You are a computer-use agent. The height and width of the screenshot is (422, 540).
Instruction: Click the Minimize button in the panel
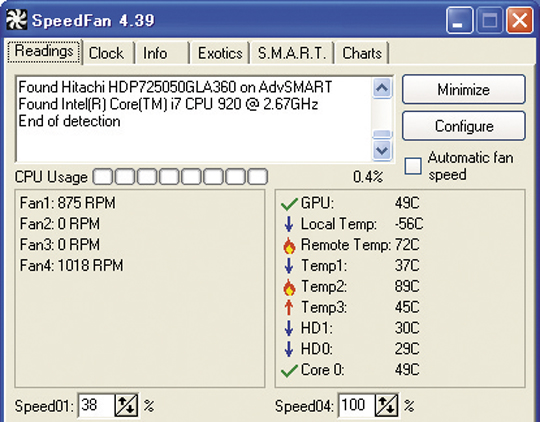click(x=464, y=90)
